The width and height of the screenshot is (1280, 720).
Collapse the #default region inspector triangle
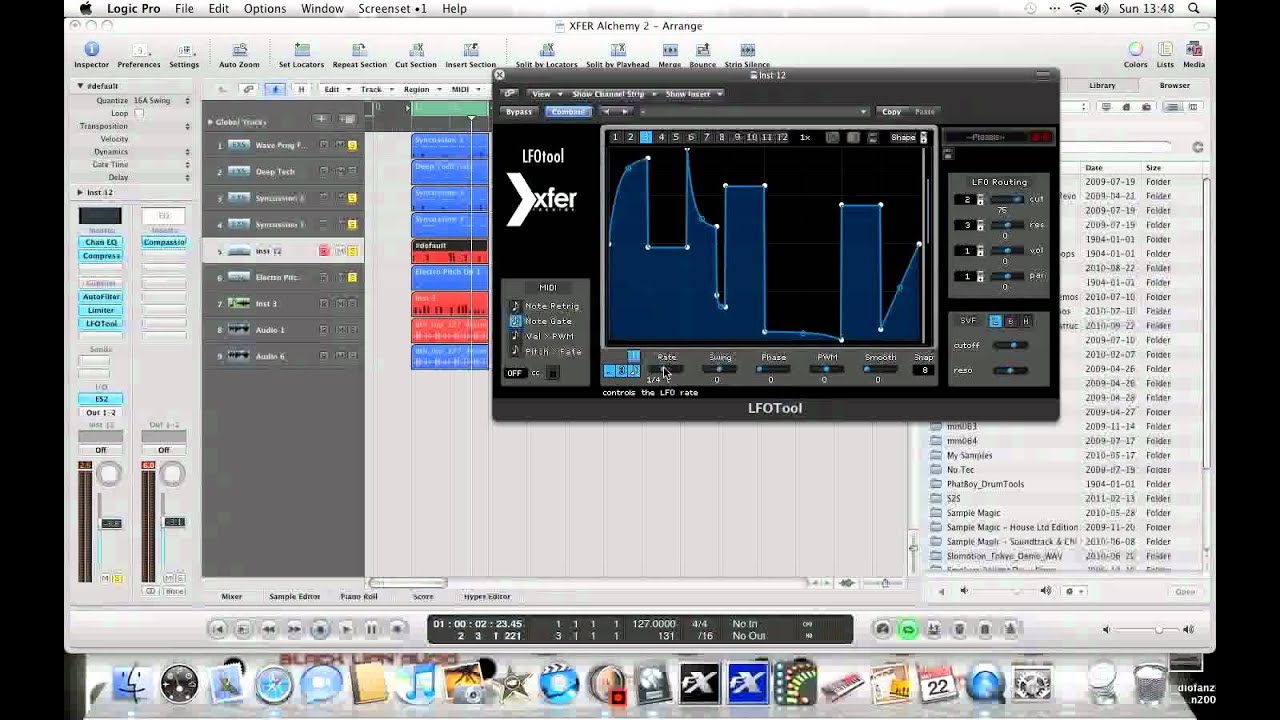pyautogui.click(x=81, y=86)
